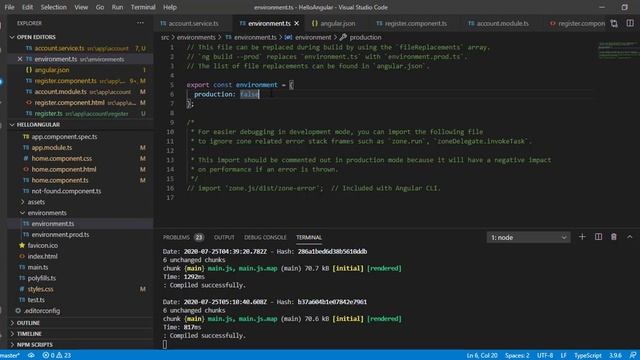This screenshot has height=360, width=640.
Task: Click the TypeScript version '3.9.6'
Action: tap(615, 356)
